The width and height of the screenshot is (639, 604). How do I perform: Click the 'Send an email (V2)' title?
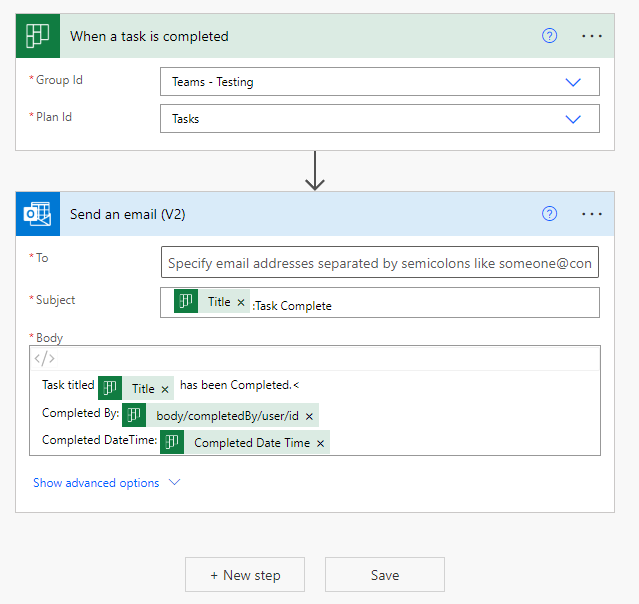pyautogui.click(x=128, y=214)
